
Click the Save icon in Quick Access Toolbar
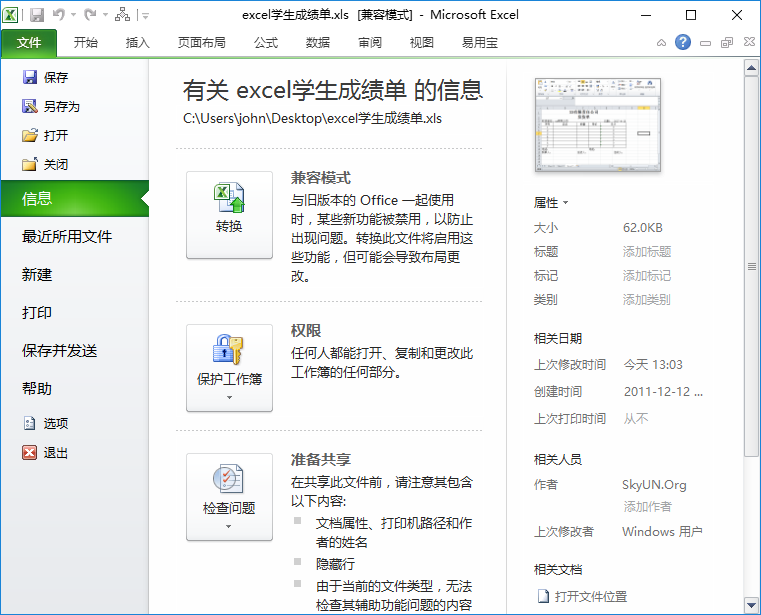(x=37, y=15)
